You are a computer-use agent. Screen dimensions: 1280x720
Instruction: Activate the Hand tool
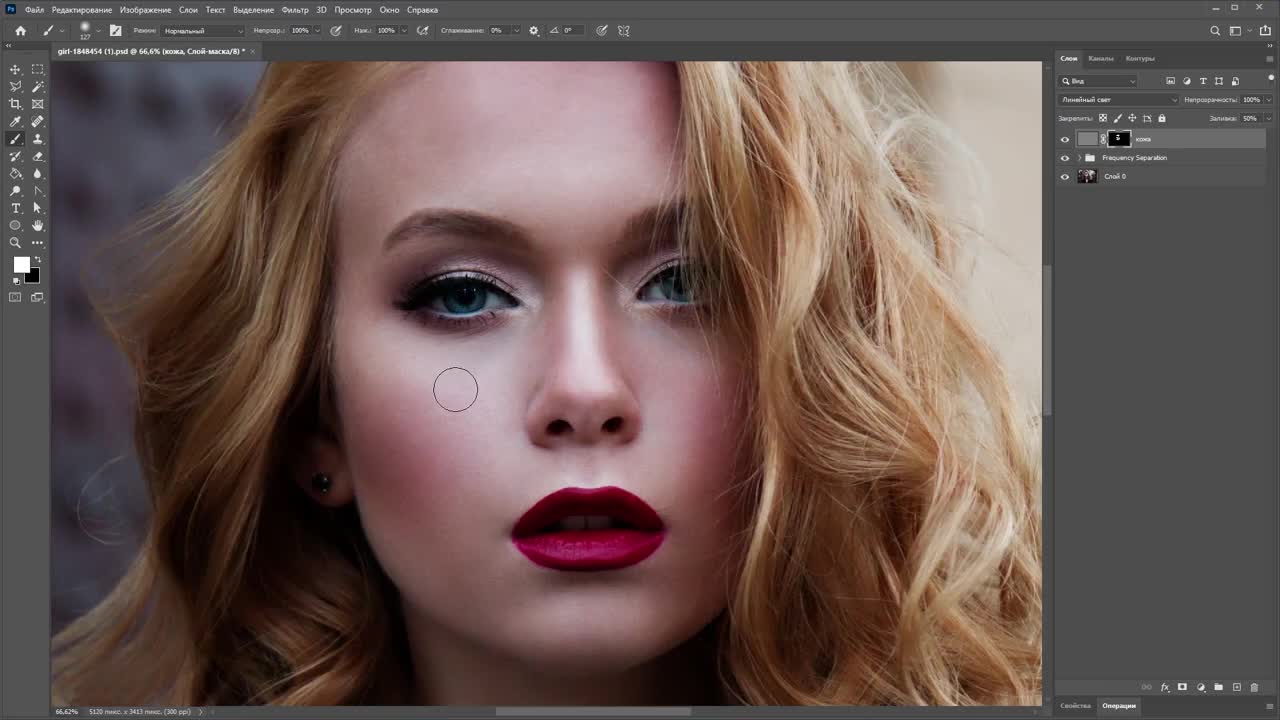pos(38,225)
